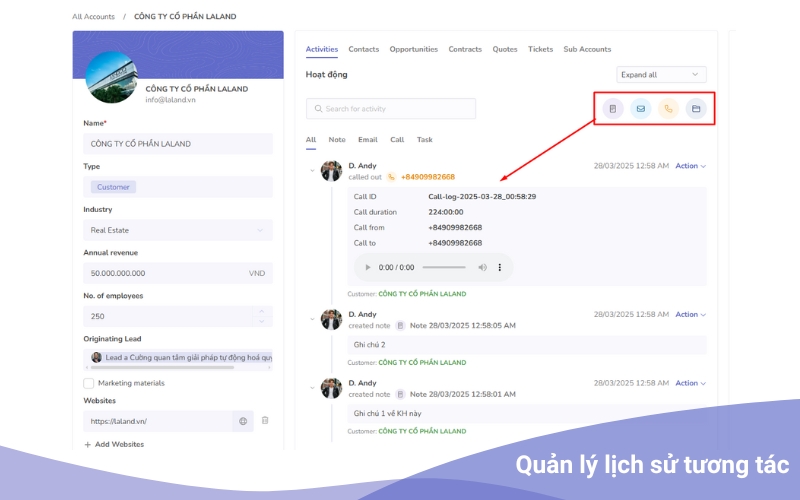Click note icon beside Note 12:58:01 AM

tap(401, 394)
